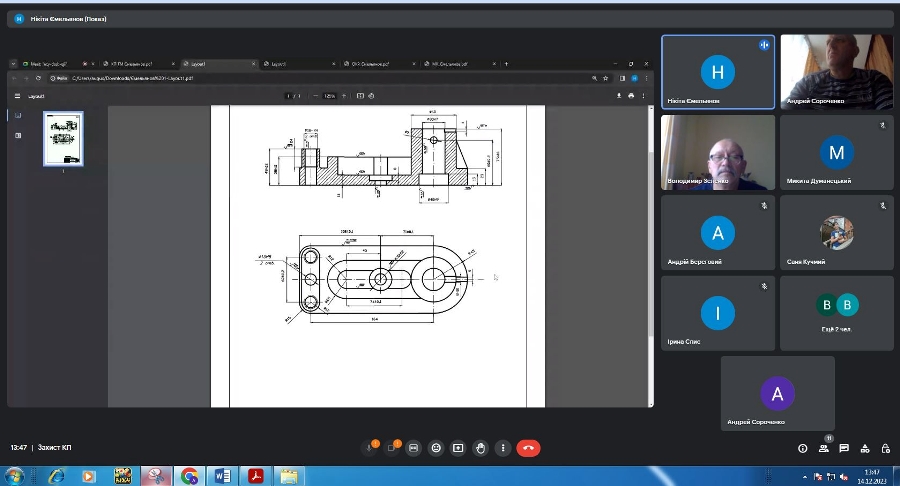Toggle the microphone in call controls
900x486 pixels.
(369, 448)
